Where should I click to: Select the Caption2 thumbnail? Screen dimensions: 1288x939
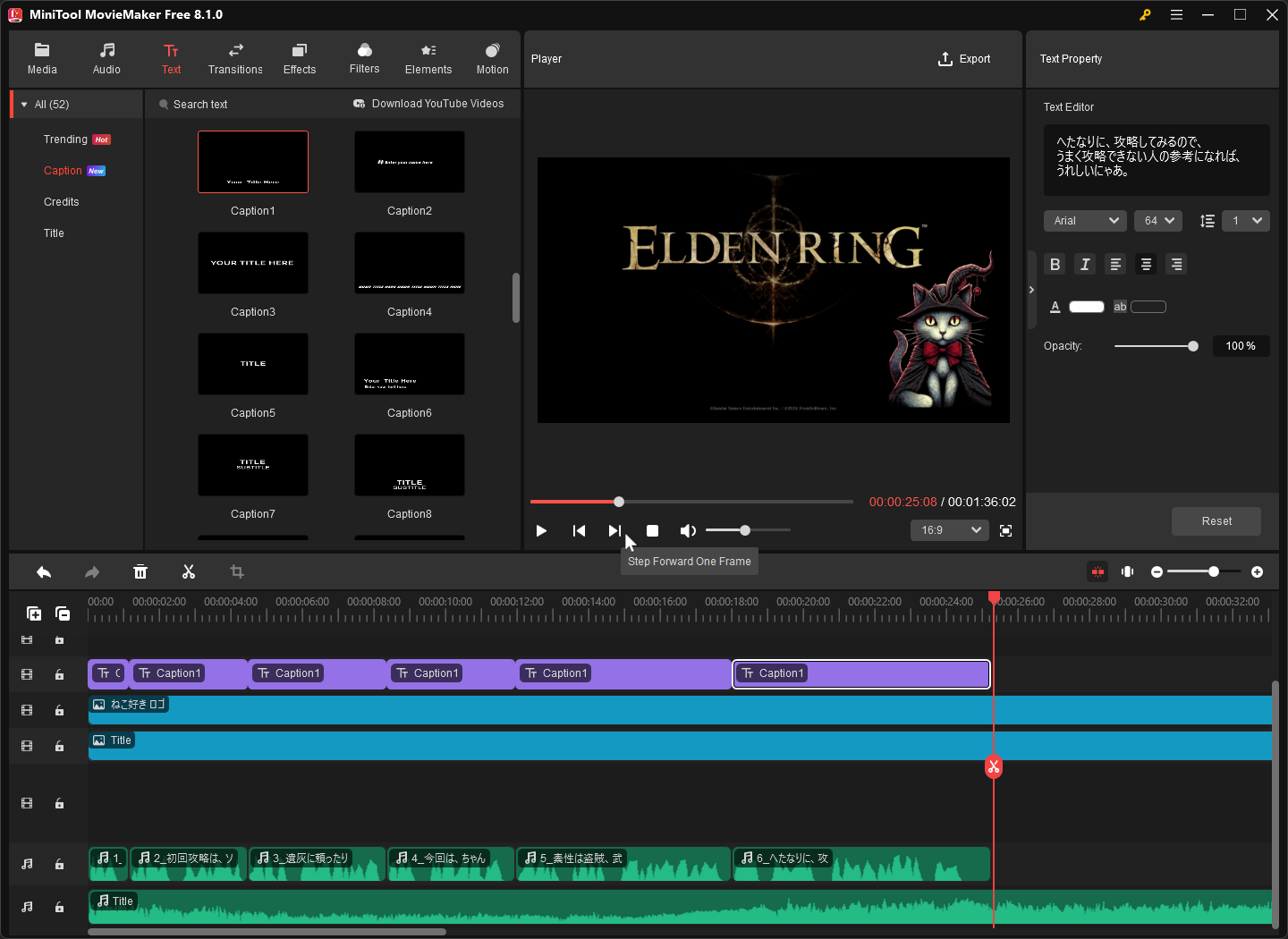click(410, 162)
